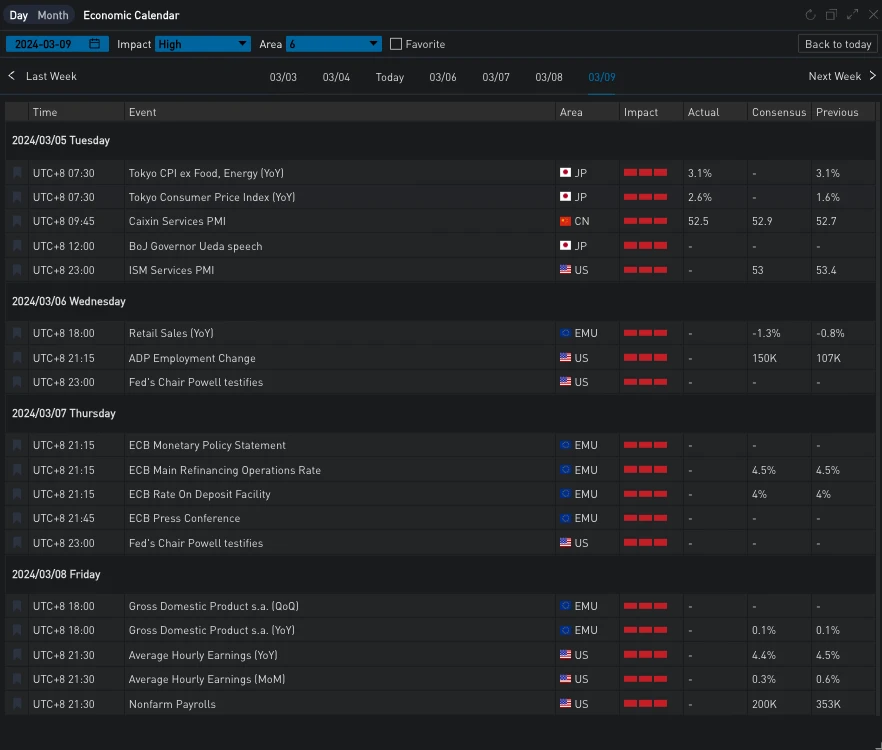The image size is (882, 750).
Task: Click the fullscreen expand arrows icon
Action: (852, 15)
